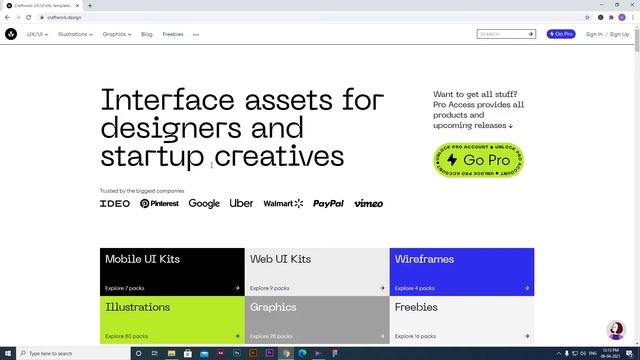Image resolution: width=640 pixels, height=360 pixels.
Task: Open the browser extensions puzzle icon
Action: [x=611, y=18]
